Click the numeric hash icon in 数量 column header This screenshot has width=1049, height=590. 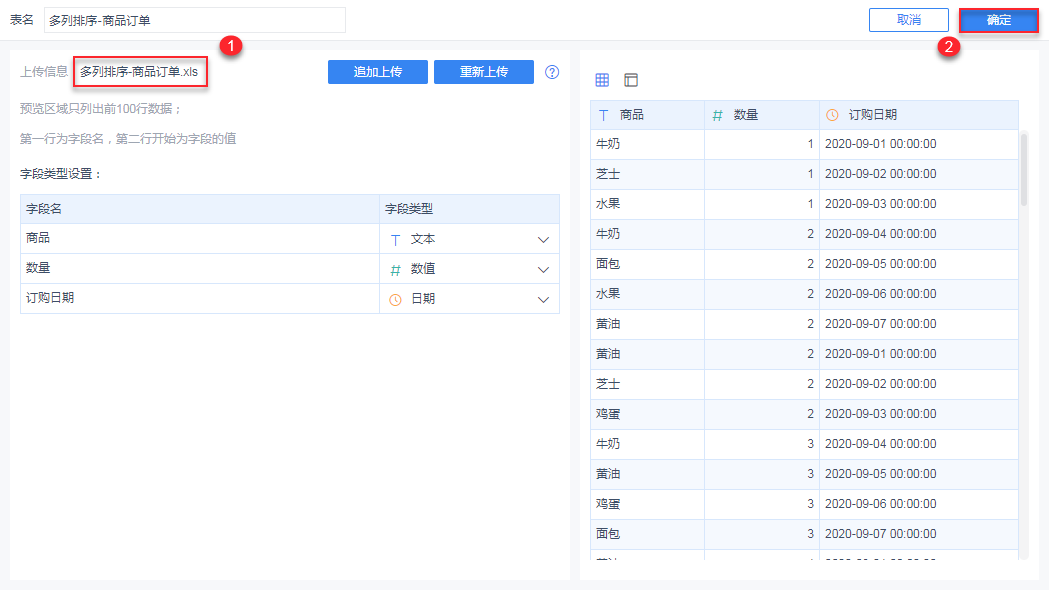pos(717,115)
